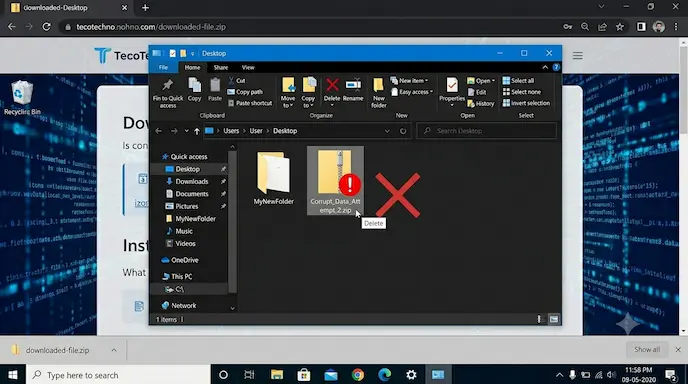The image size is (688, 384).
Task: Click Users in the address breadcrumb
Action: click(x=231, y=131)
